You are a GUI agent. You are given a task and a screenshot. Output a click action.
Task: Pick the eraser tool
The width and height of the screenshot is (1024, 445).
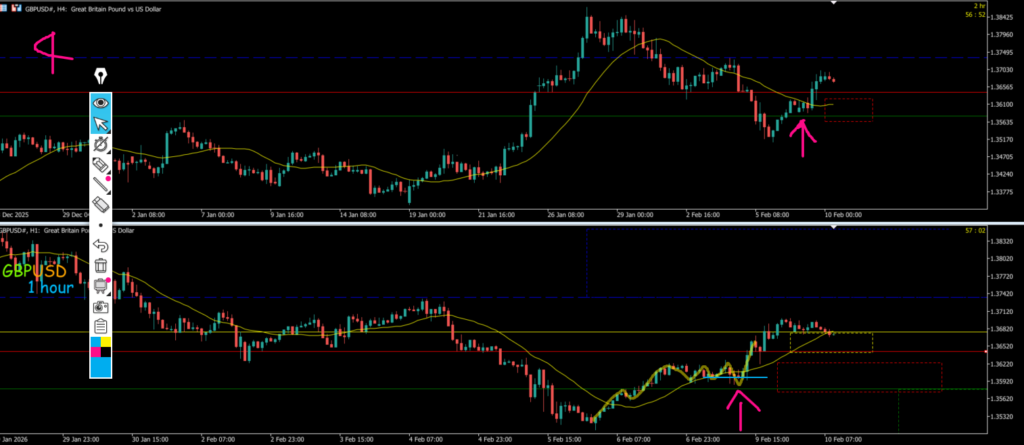[x=100, y=204]
